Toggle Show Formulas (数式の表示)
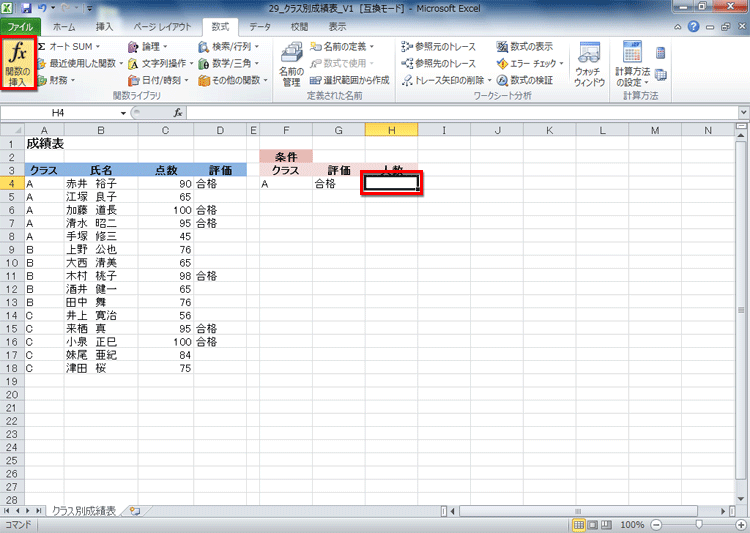This screenshot has height=533, width=750. (525, 46)
